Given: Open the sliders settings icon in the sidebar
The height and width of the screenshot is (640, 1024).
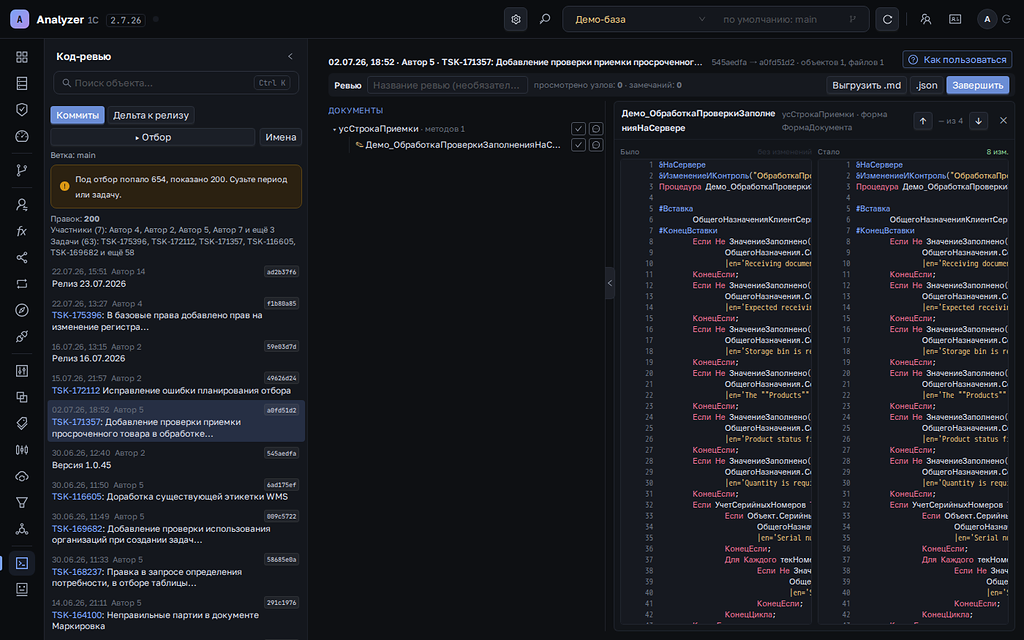Looking at the screenshot, I should point(22,371).
